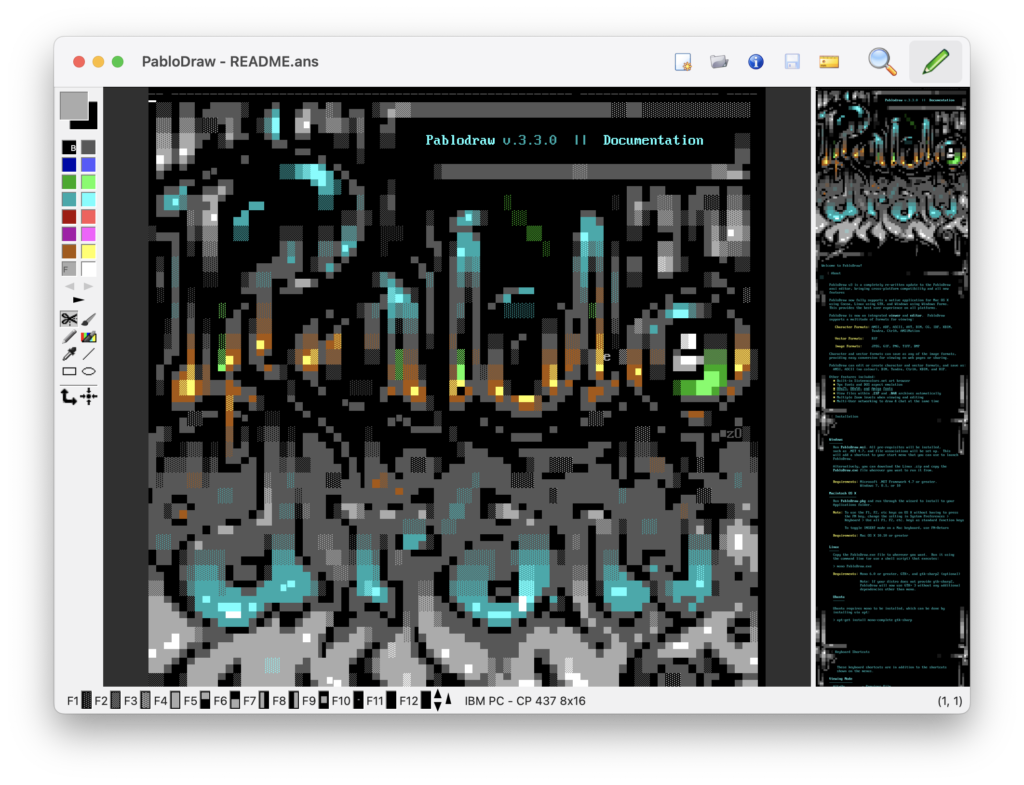The width and height of the screenshot is (1024, 785).
Task: Show file info with blue info icon
Action: coord(755,62)
